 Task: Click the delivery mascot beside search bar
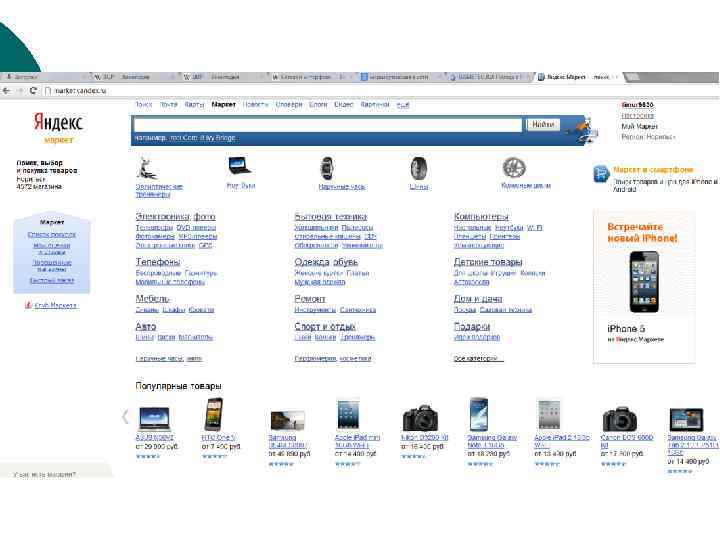coord(583,130)
